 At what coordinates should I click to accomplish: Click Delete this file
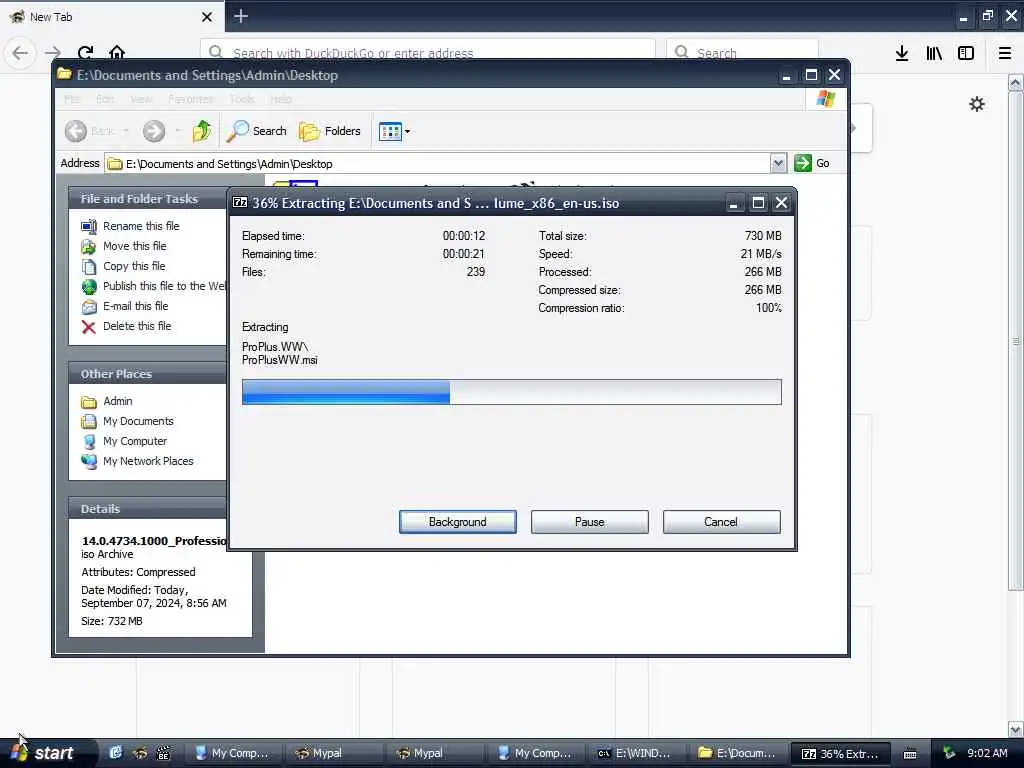pos(136,326)
